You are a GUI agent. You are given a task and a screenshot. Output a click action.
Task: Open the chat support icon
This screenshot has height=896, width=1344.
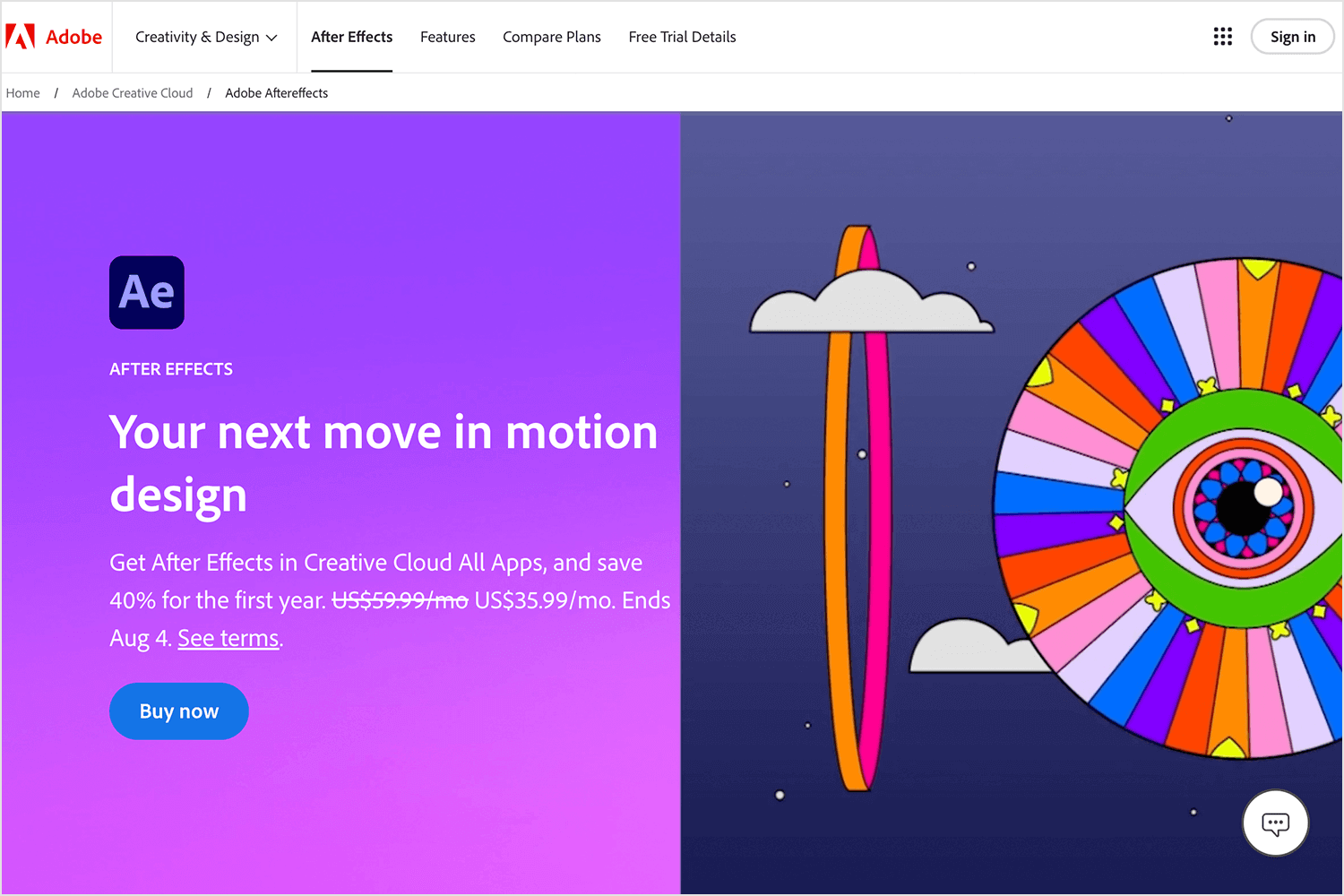tap(1275, 823)
